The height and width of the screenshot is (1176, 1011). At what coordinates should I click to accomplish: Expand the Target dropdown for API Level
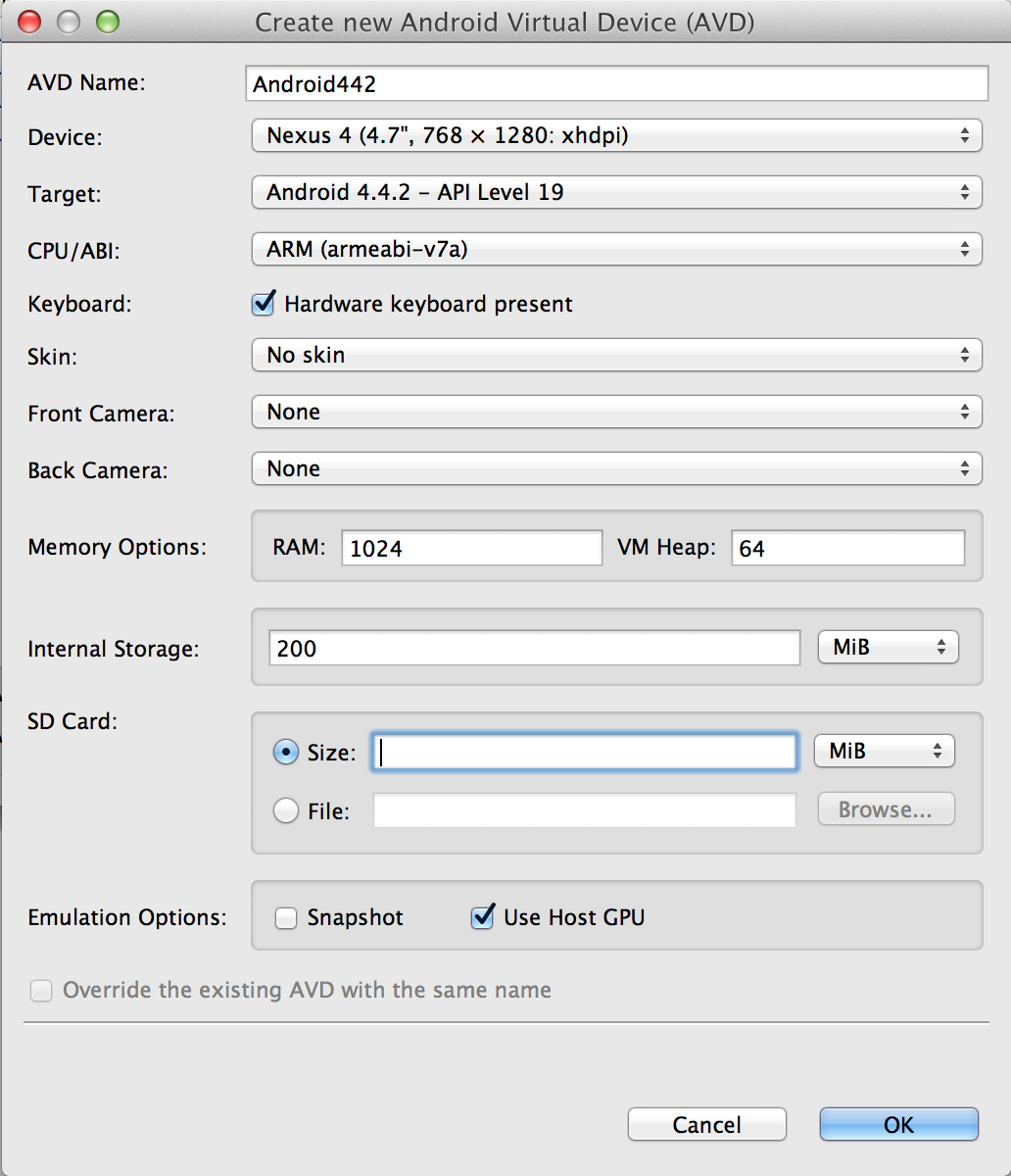(x=615, y=193)
